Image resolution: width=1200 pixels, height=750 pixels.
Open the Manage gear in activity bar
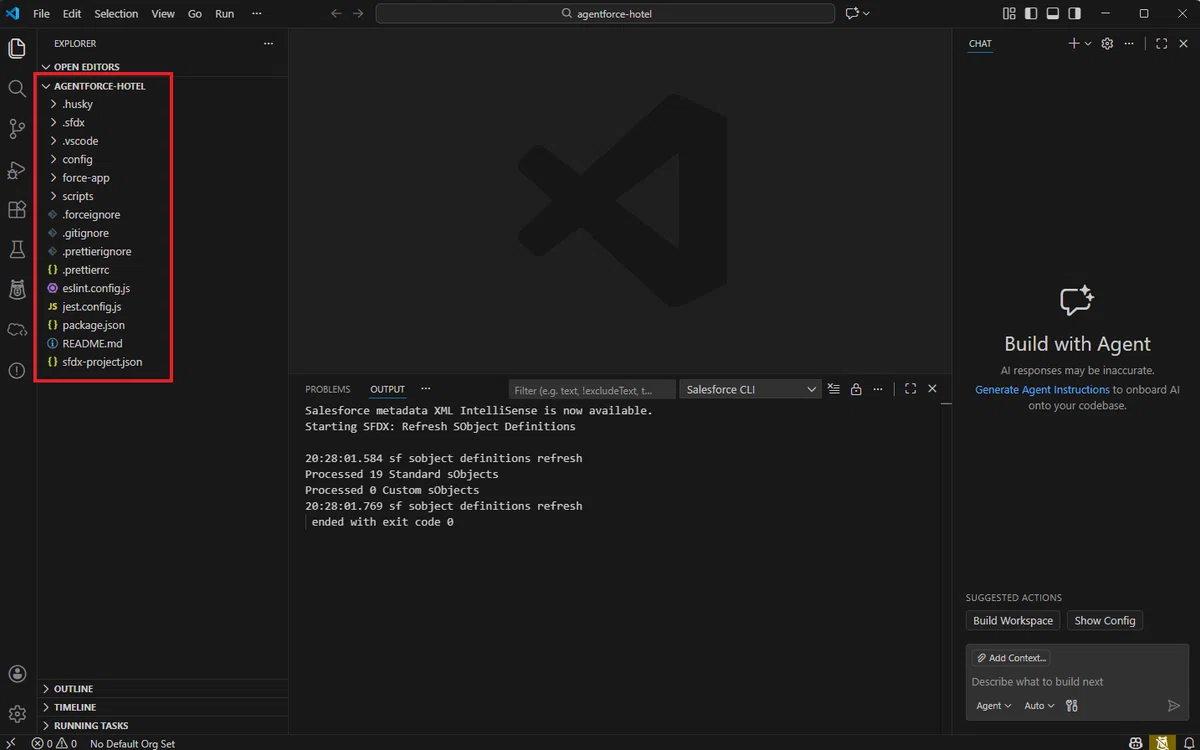(x=17, y=714)
